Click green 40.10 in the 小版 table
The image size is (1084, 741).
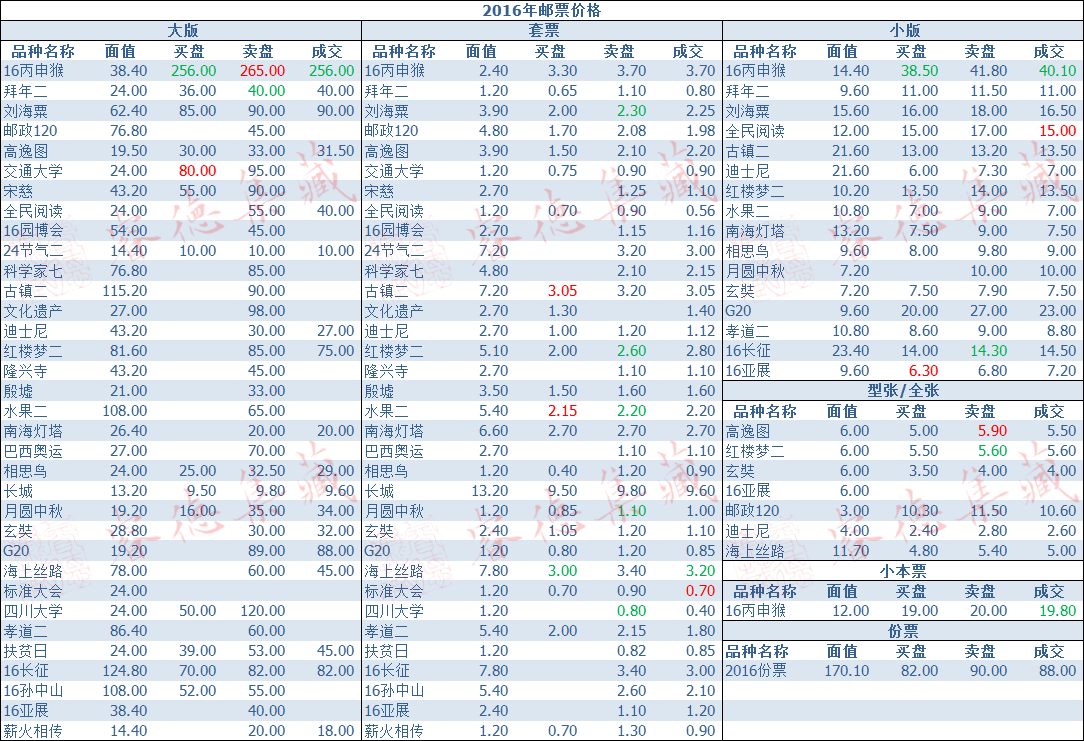click(x=1058, y=71)
